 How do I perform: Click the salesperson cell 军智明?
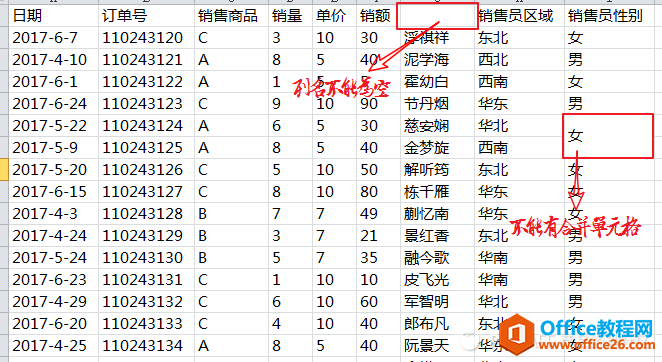click(437, 302)
